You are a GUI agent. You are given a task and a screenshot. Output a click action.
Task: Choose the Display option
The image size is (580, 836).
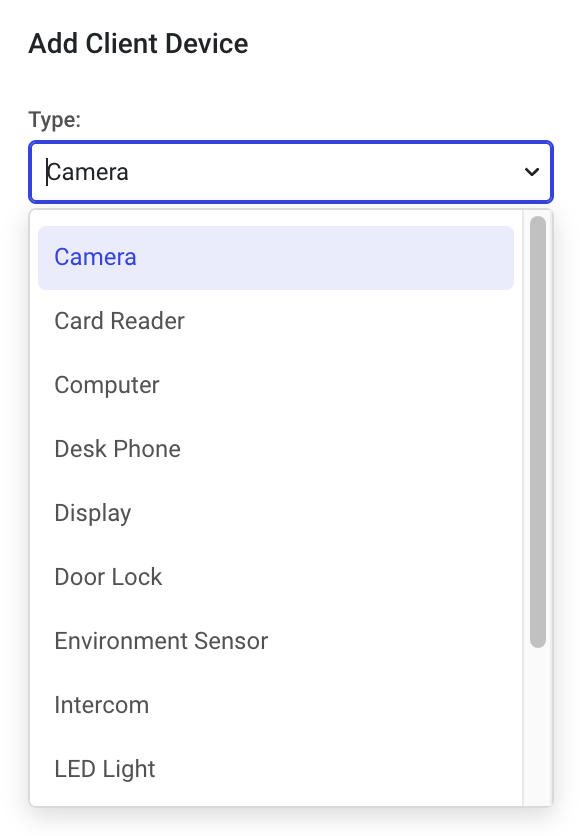(x=276, y=513)
